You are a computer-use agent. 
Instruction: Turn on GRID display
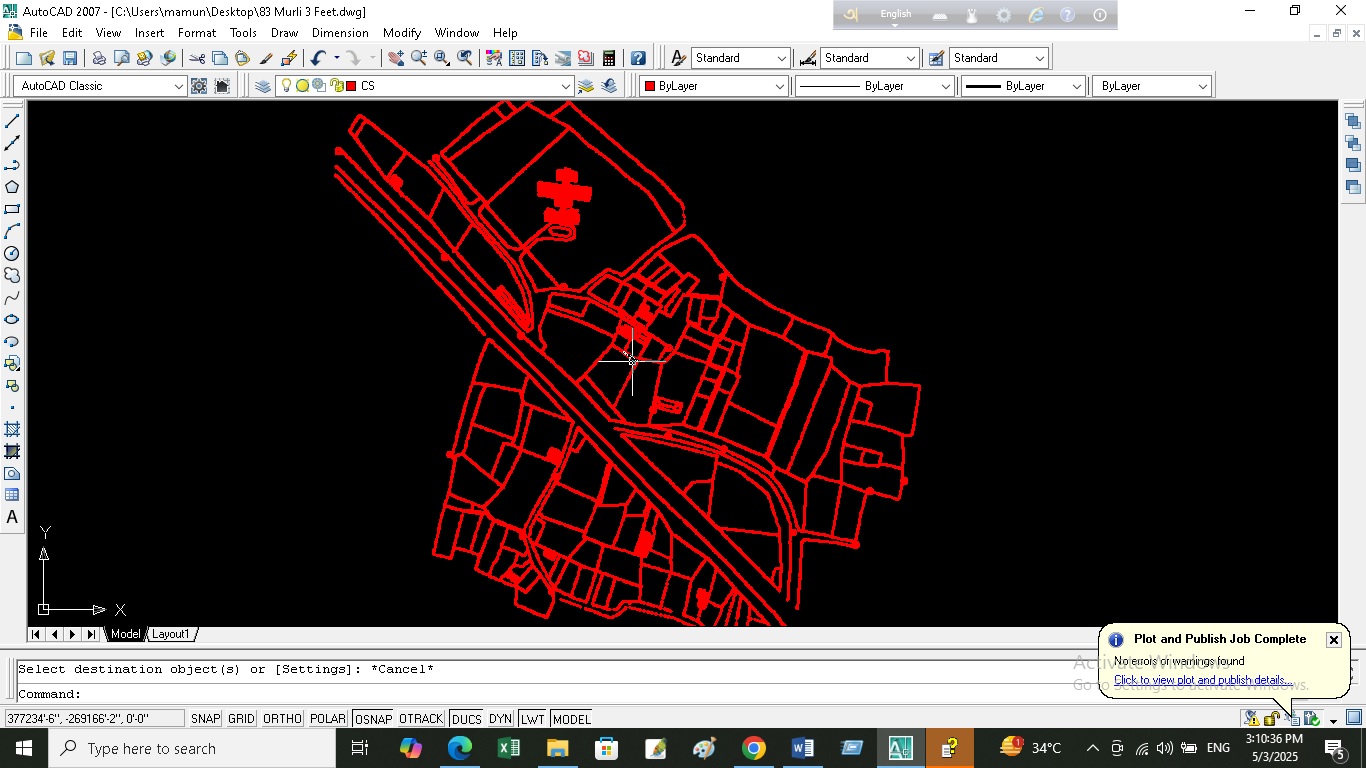241,719
